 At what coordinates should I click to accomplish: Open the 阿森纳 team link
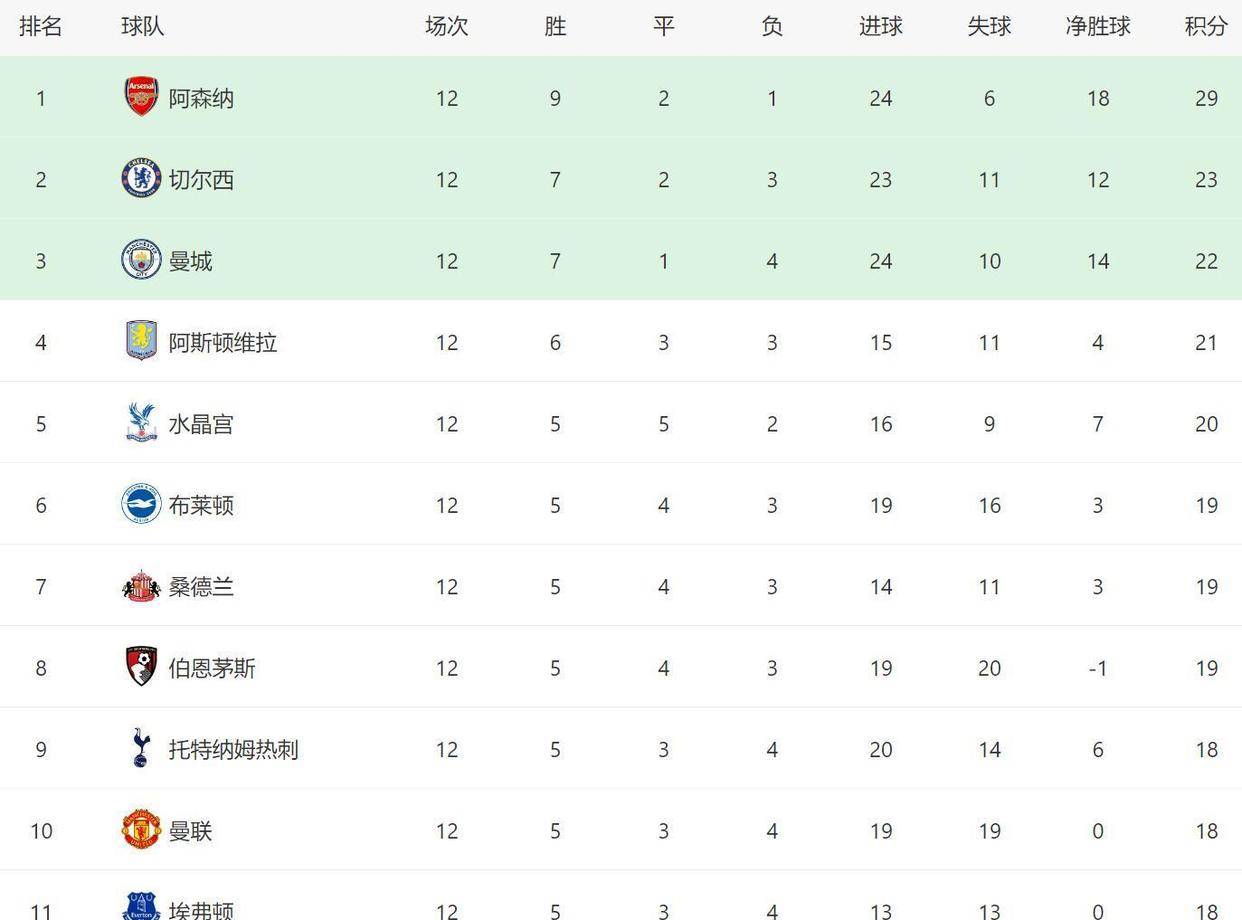coord(201,98)
